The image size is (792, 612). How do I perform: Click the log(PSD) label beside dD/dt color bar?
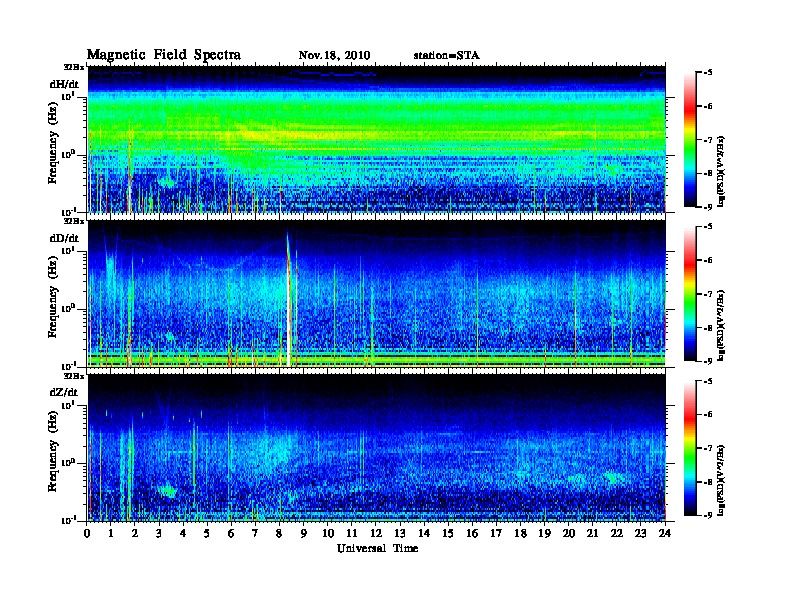(721, 325)
